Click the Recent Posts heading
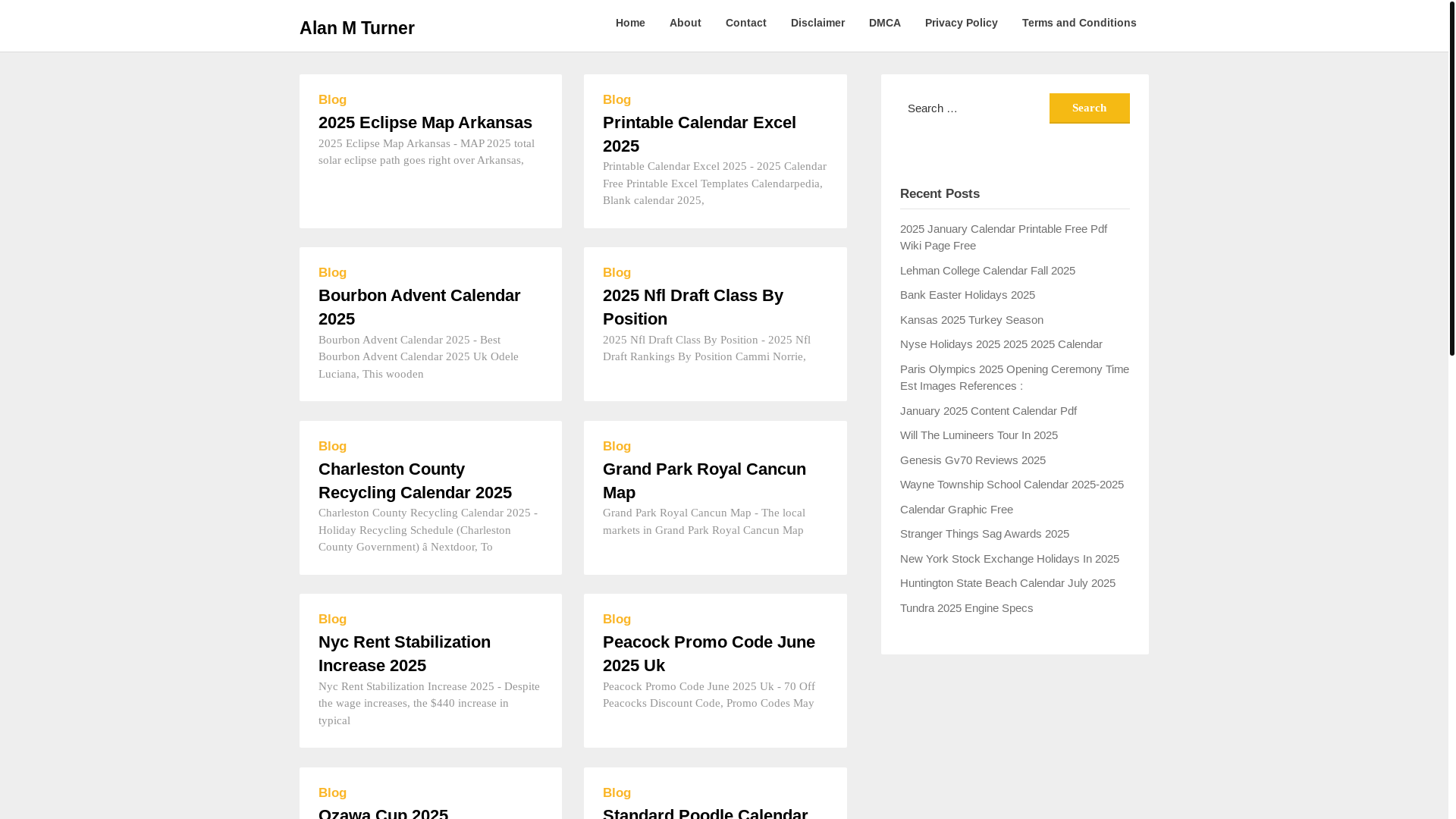Screen dimensions: 1456x819 coord(940,194)
